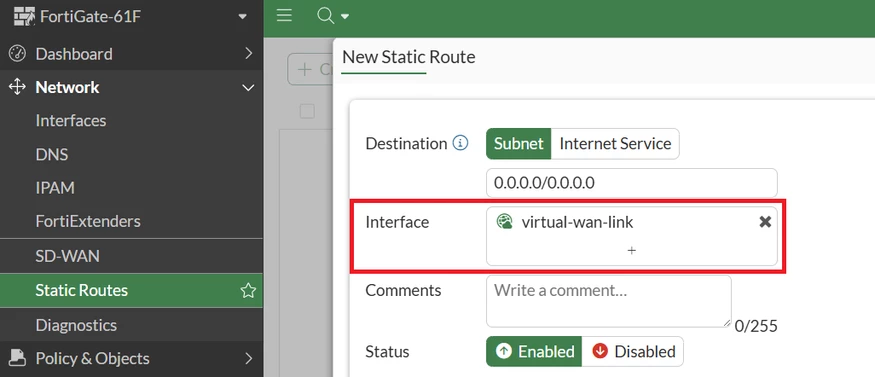Set Status to Disabled
The height and width of the screenshot is (377, 875).
[633, 351]
